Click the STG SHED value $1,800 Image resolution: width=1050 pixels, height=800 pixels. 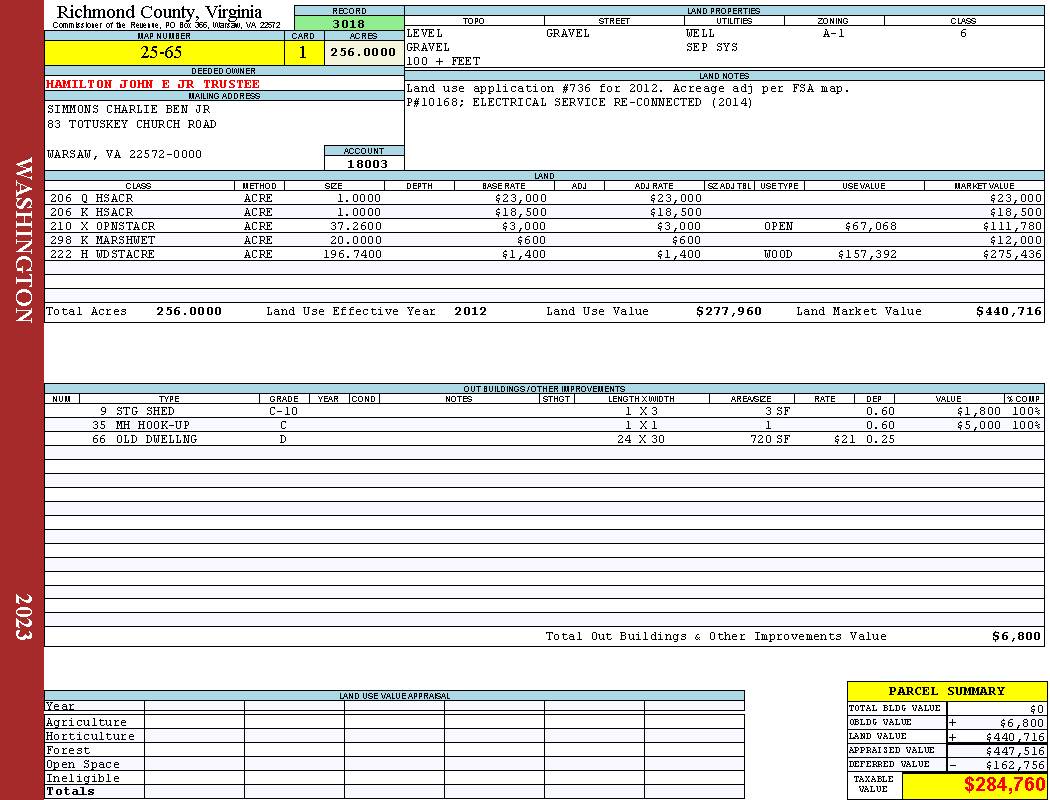[x=978, y=412]
